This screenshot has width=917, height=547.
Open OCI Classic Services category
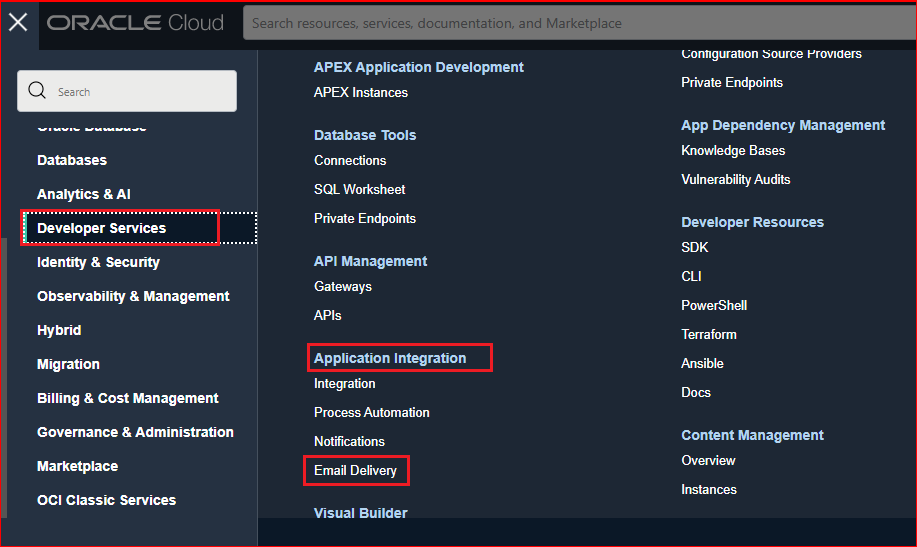tap(106, 500)
